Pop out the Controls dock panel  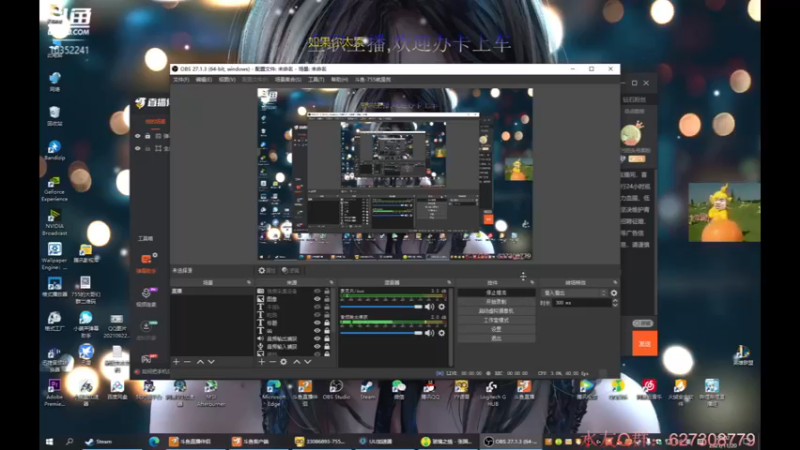(532, 283)
